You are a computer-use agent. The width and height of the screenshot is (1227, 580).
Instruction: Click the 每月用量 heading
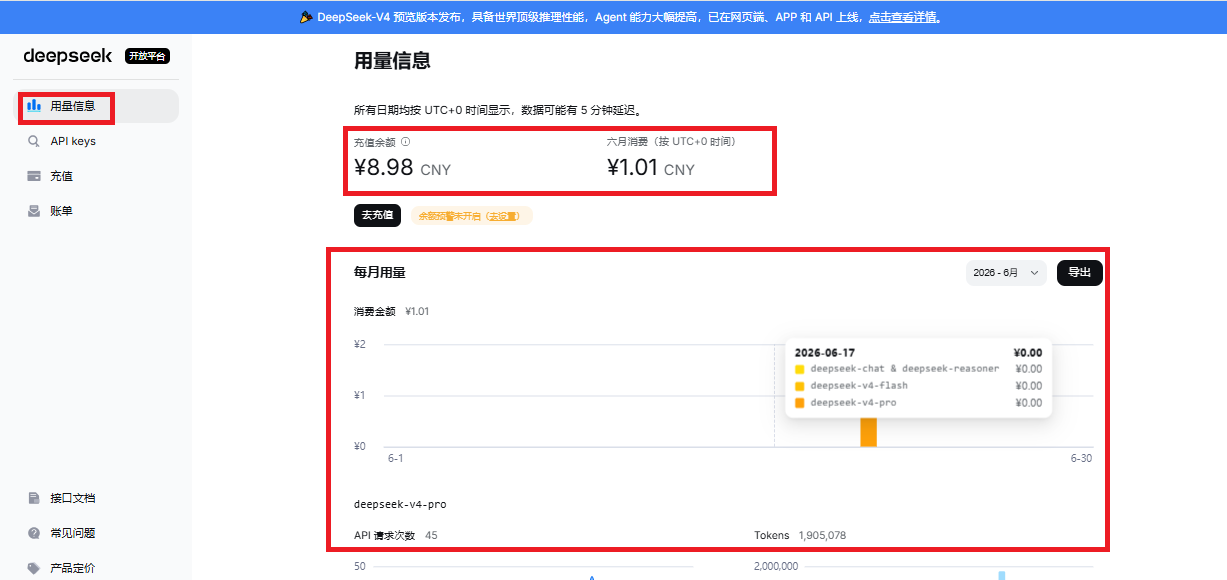coord(380,272)
